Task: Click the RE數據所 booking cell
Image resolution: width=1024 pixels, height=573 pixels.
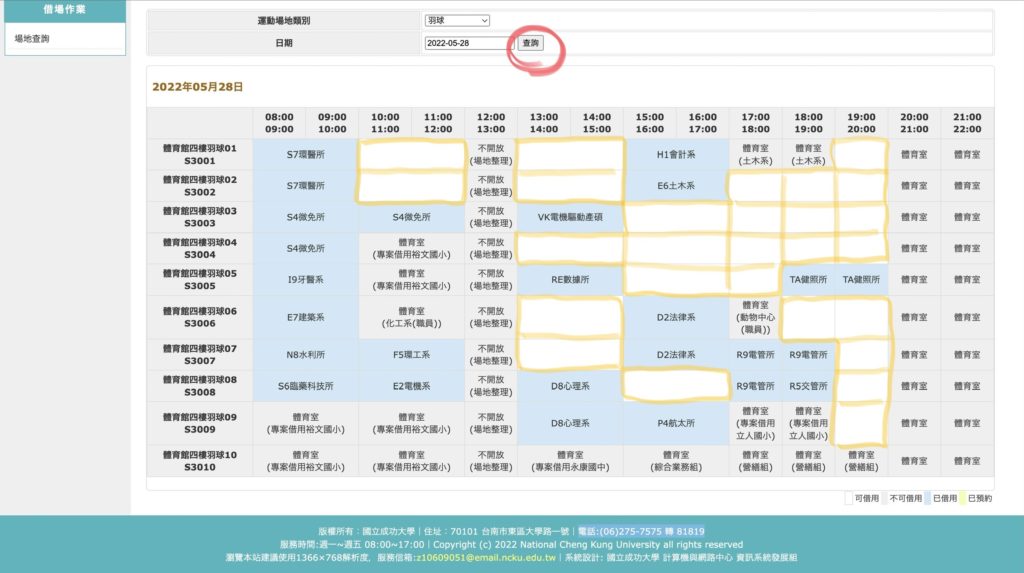Action: pyautogui.click(x=570, y=280)
